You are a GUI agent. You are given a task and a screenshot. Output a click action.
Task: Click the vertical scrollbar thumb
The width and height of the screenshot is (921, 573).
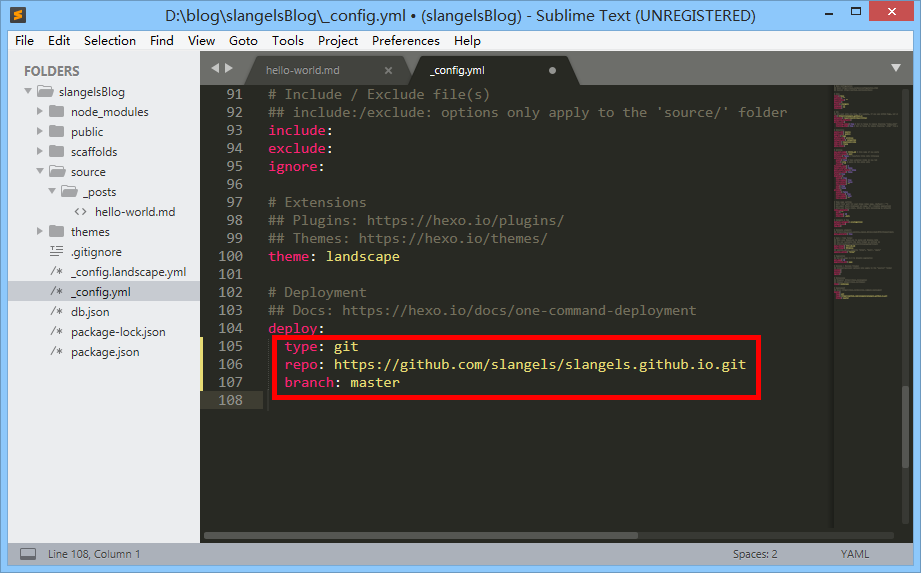click(906, 426)
